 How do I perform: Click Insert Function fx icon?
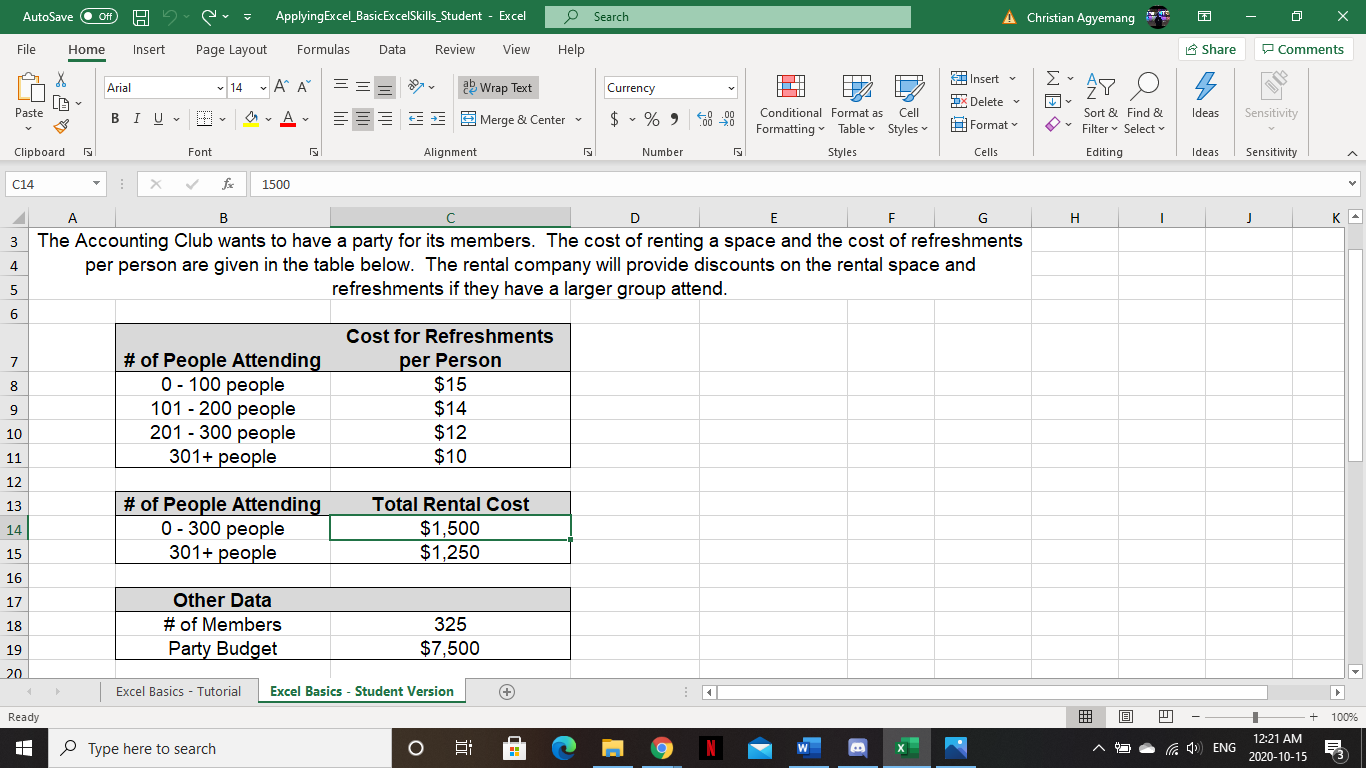pyautogui.click(x=228, y=185)
